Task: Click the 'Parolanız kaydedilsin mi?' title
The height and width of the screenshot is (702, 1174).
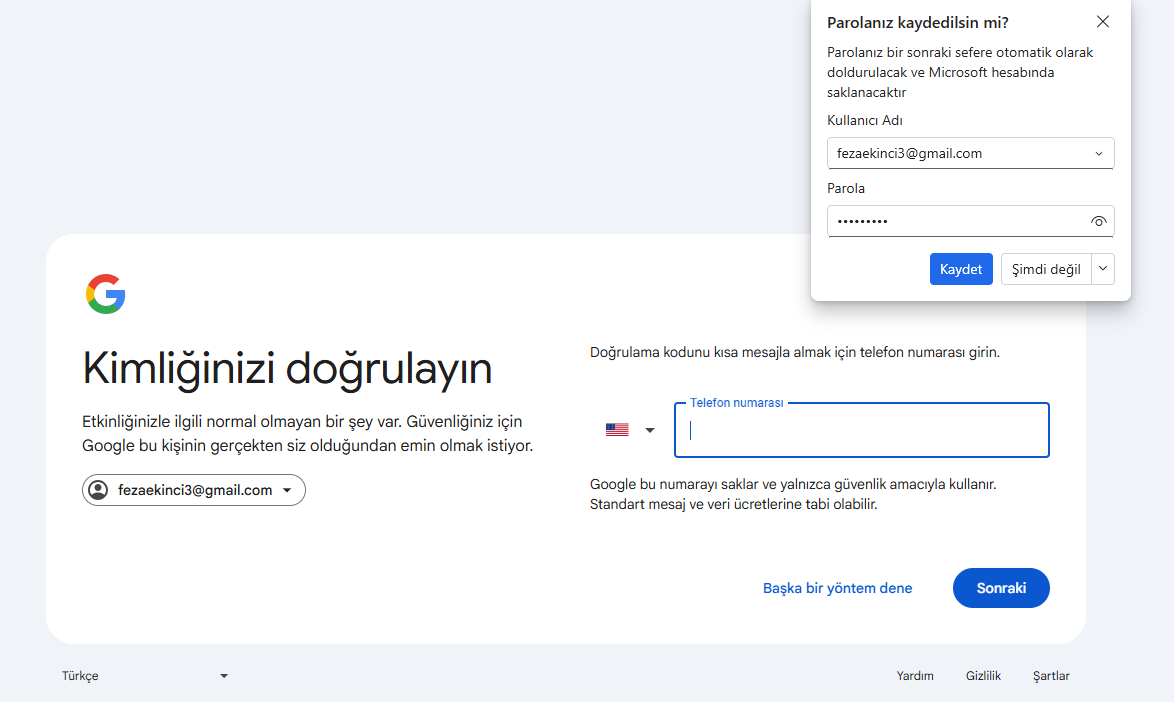Action: 917,22
